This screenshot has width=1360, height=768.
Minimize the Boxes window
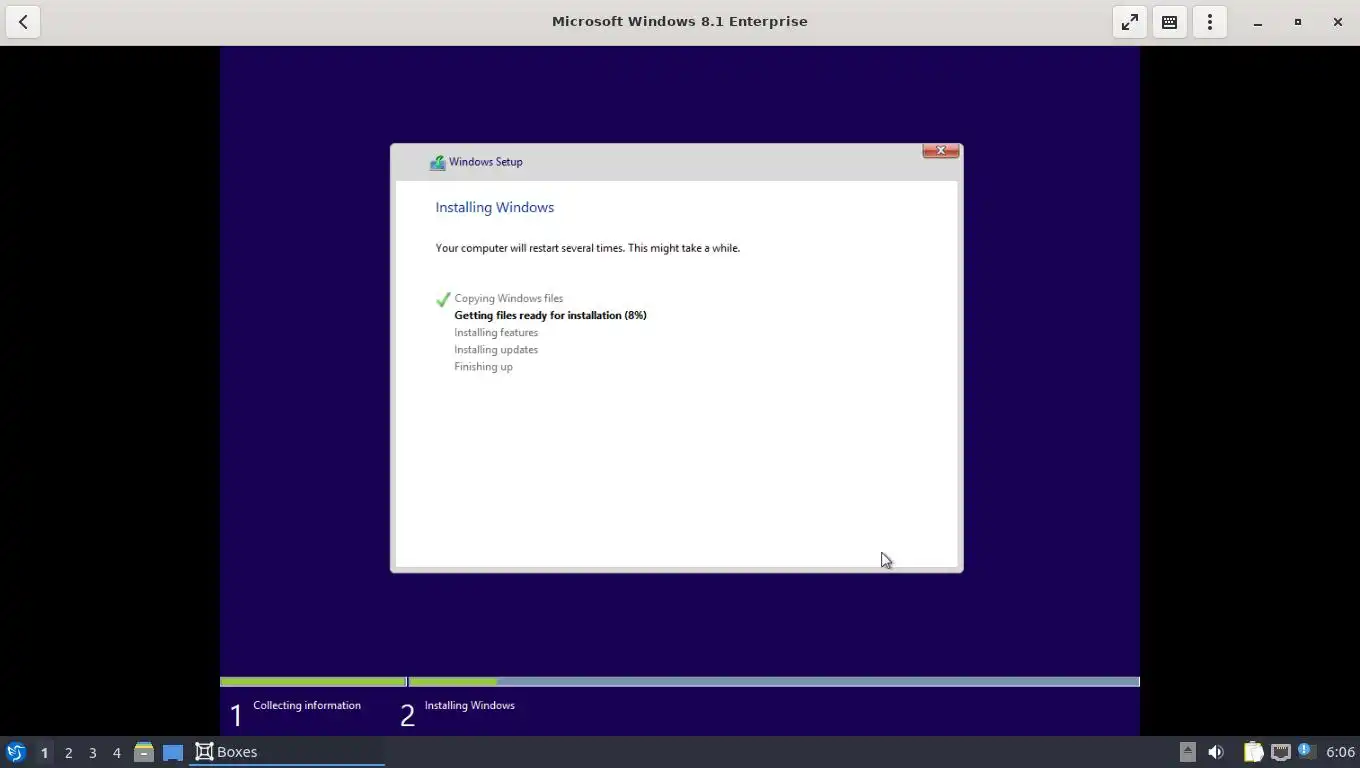click(x=1257, y=21)
